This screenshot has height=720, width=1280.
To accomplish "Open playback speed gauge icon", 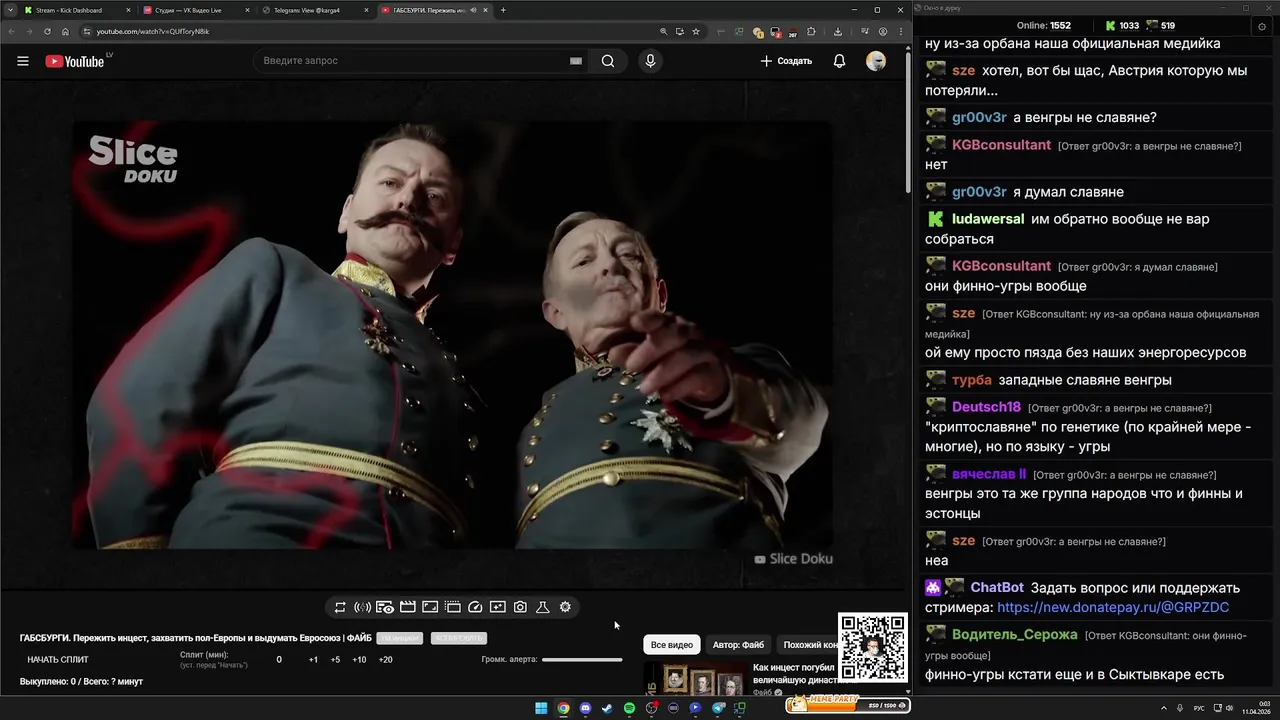I will [x=475, y=607].
